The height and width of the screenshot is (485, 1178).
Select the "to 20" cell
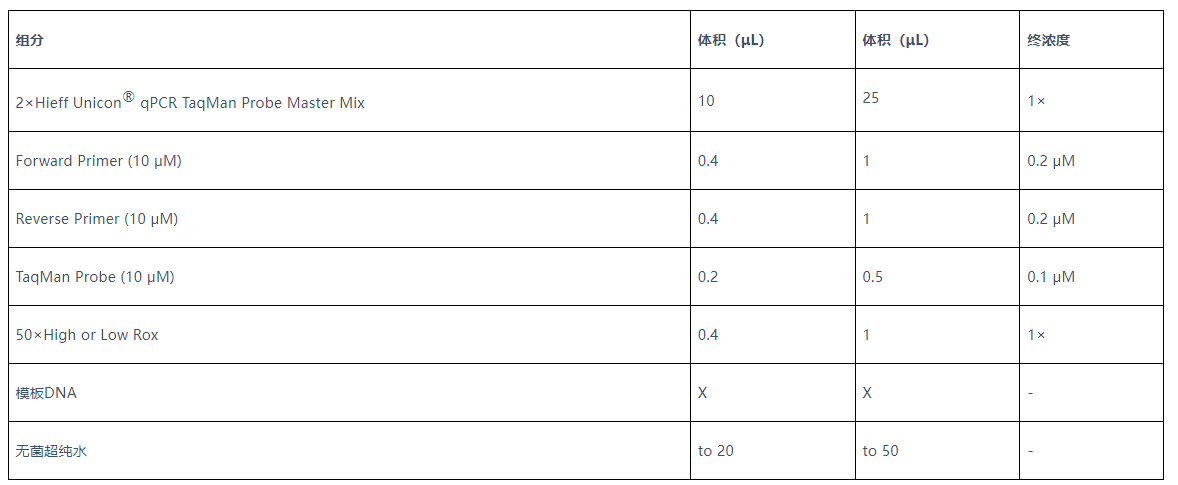716,451
